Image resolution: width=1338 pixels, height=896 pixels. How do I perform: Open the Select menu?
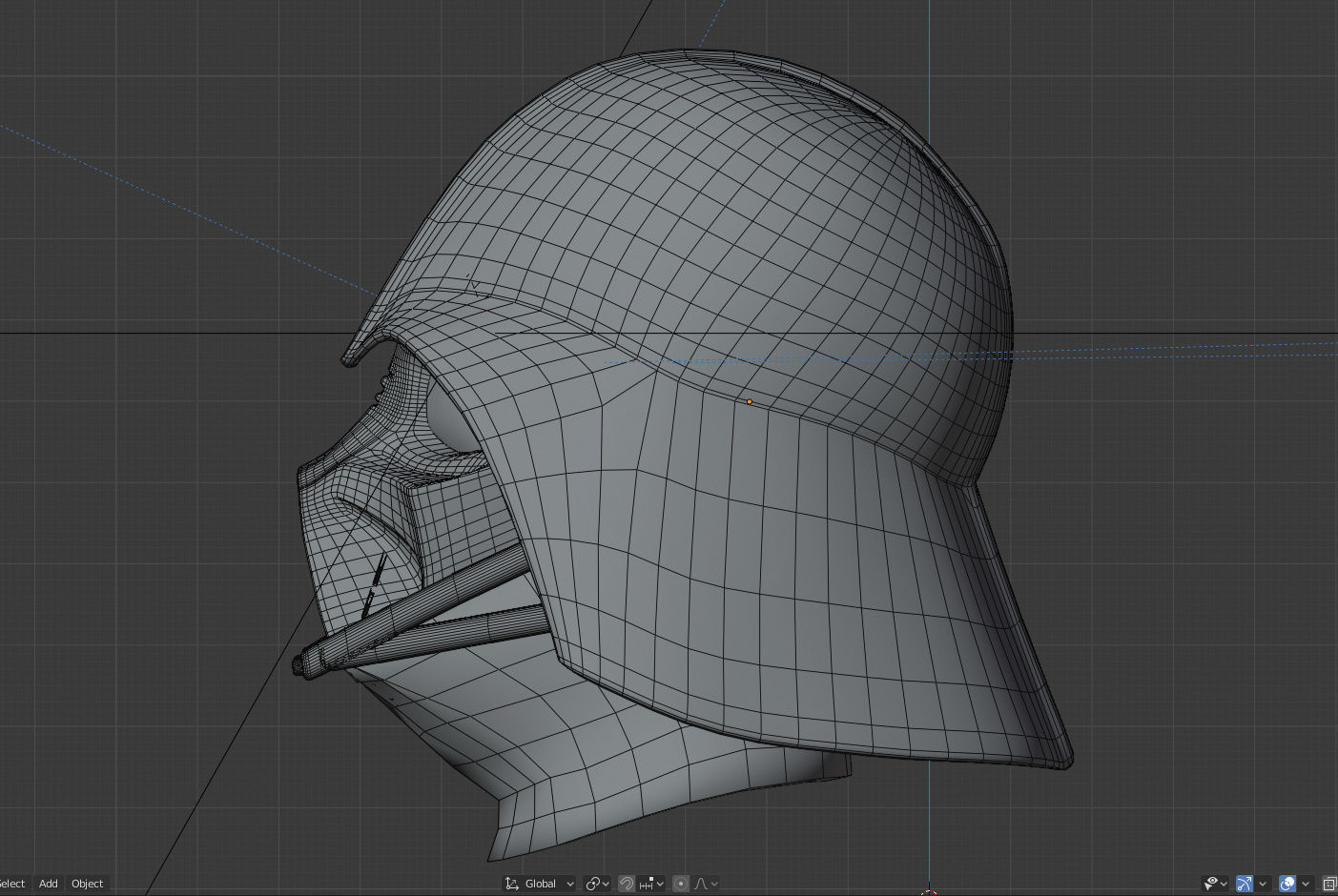click(12, 884)
